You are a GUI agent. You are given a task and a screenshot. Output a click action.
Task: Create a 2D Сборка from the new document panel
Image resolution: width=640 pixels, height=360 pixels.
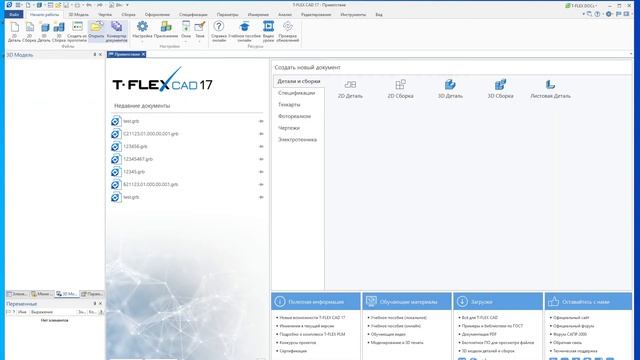click(x=400, y=89)
